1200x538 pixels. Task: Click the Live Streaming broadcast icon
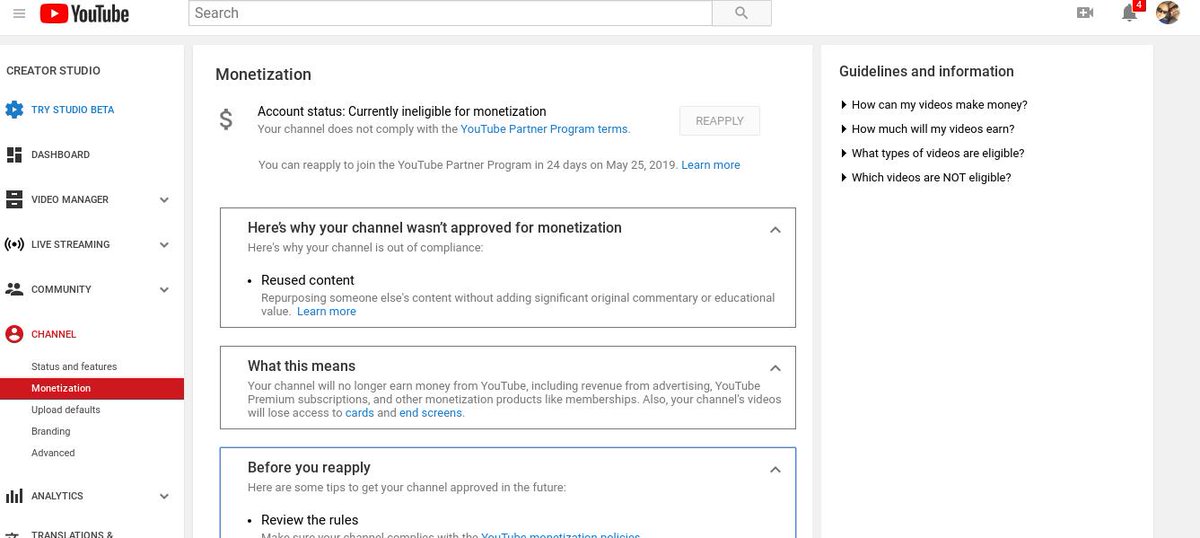point(14,245)
